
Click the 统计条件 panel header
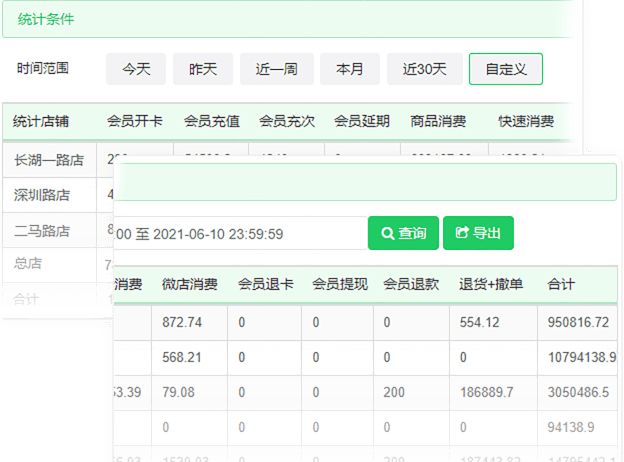46,19
